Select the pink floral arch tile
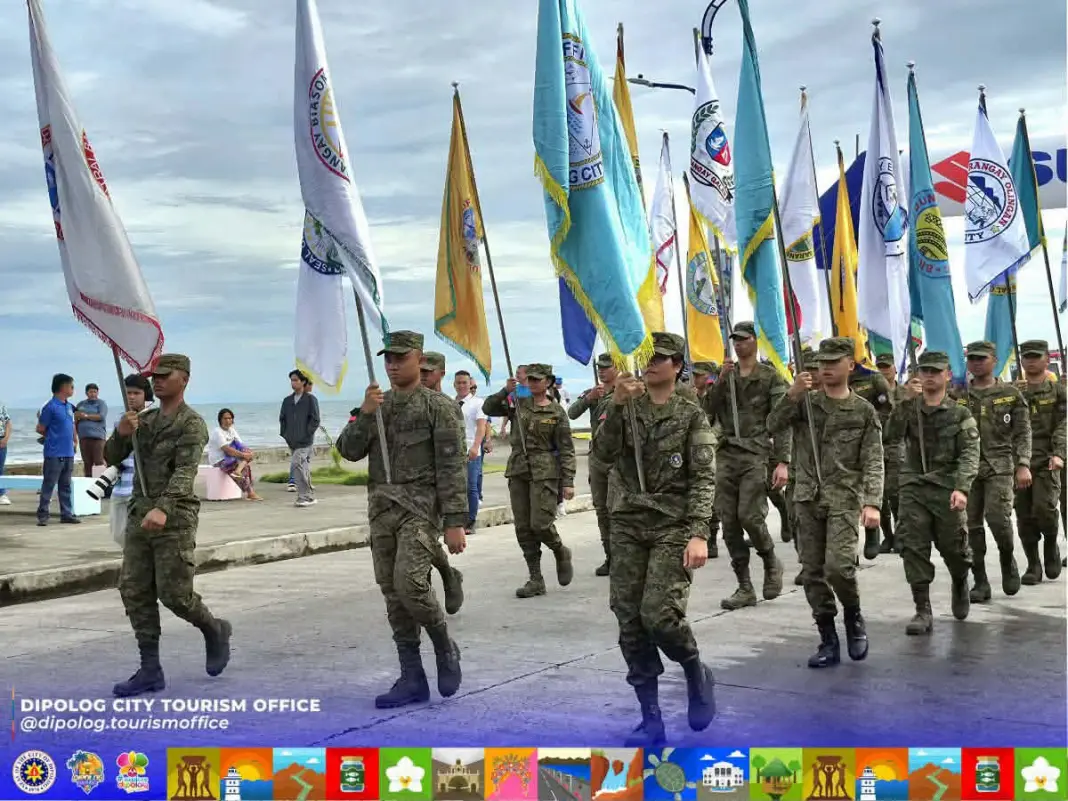Screen dimensions: 1068x801 [511, 774]
